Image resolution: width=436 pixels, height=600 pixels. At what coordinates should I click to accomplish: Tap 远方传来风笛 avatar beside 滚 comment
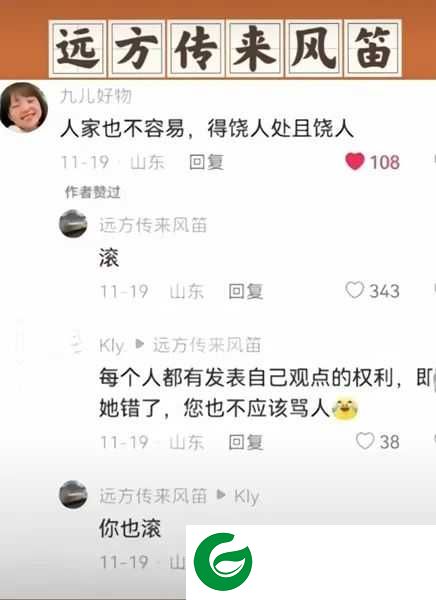click(73, 224)
